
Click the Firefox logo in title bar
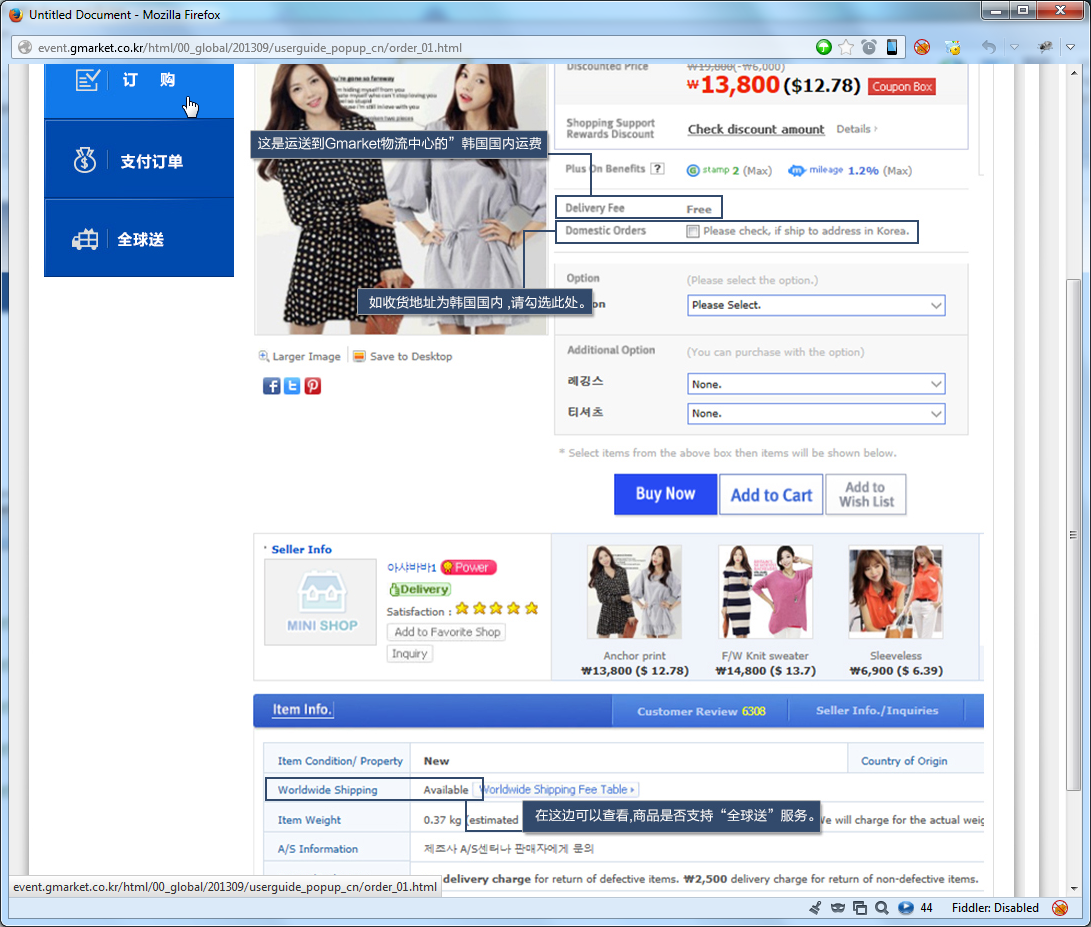tap(16, 15)
